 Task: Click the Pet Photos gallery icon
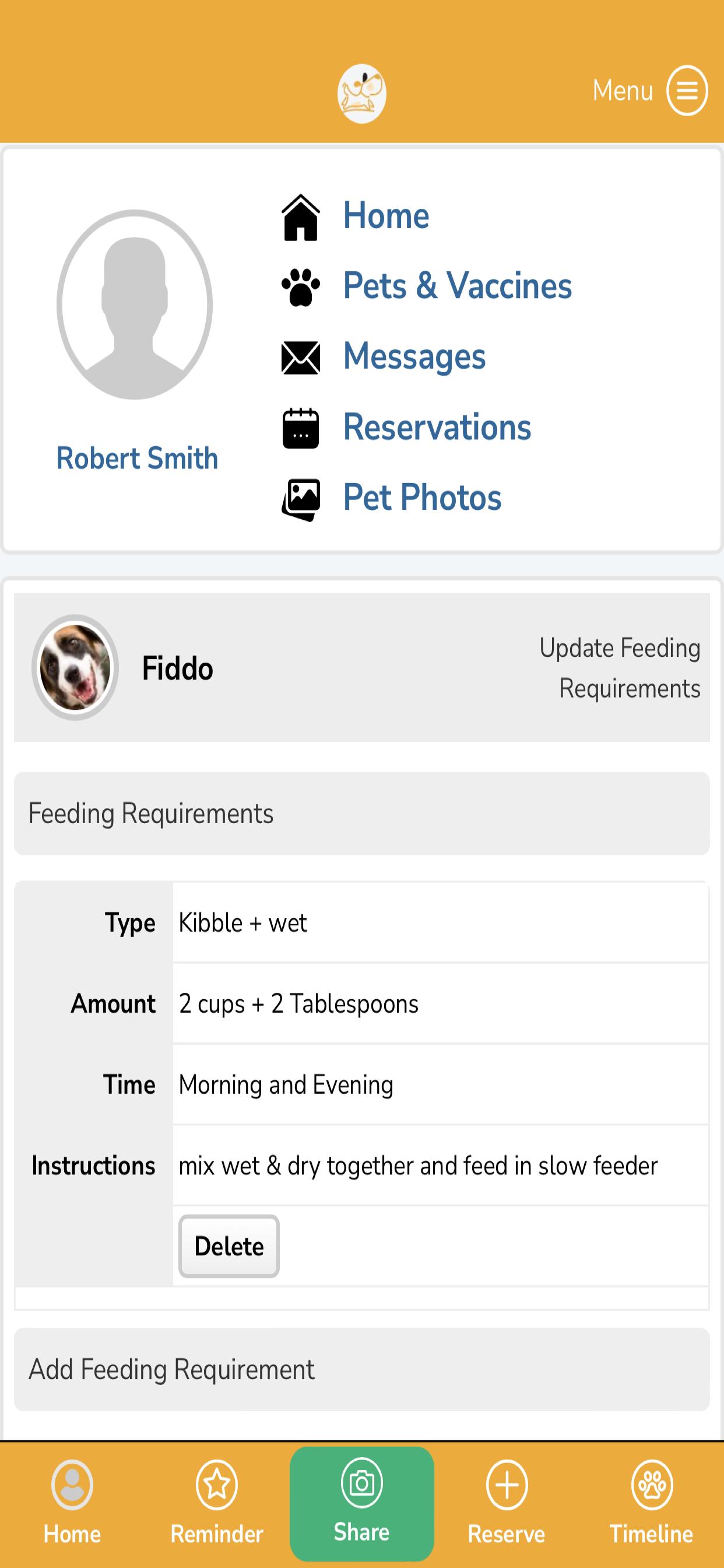pyautogui.click(x=301, y=500)
